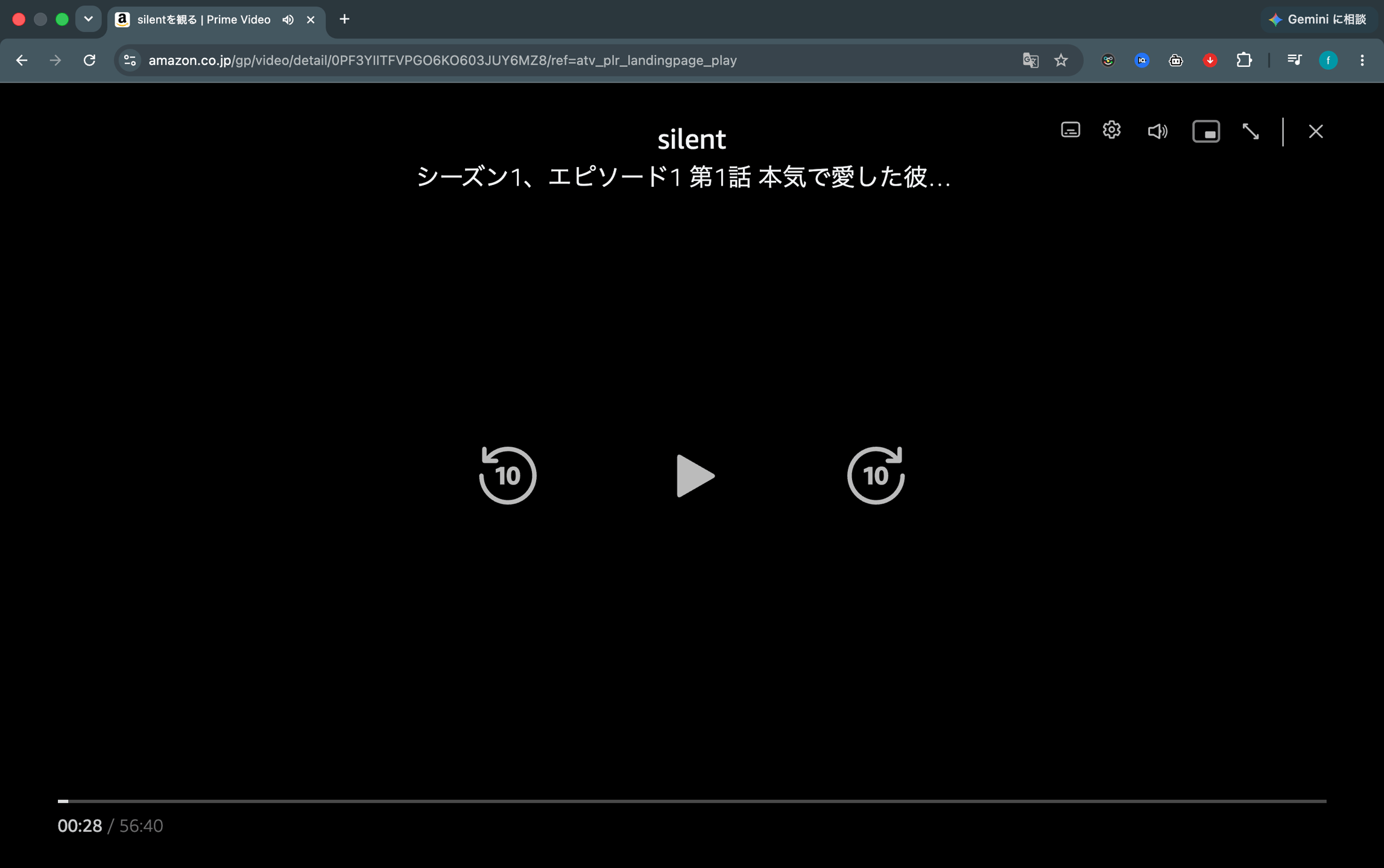Enter fullscreen with the expand arrows icon

click(x=1251, y=131)
